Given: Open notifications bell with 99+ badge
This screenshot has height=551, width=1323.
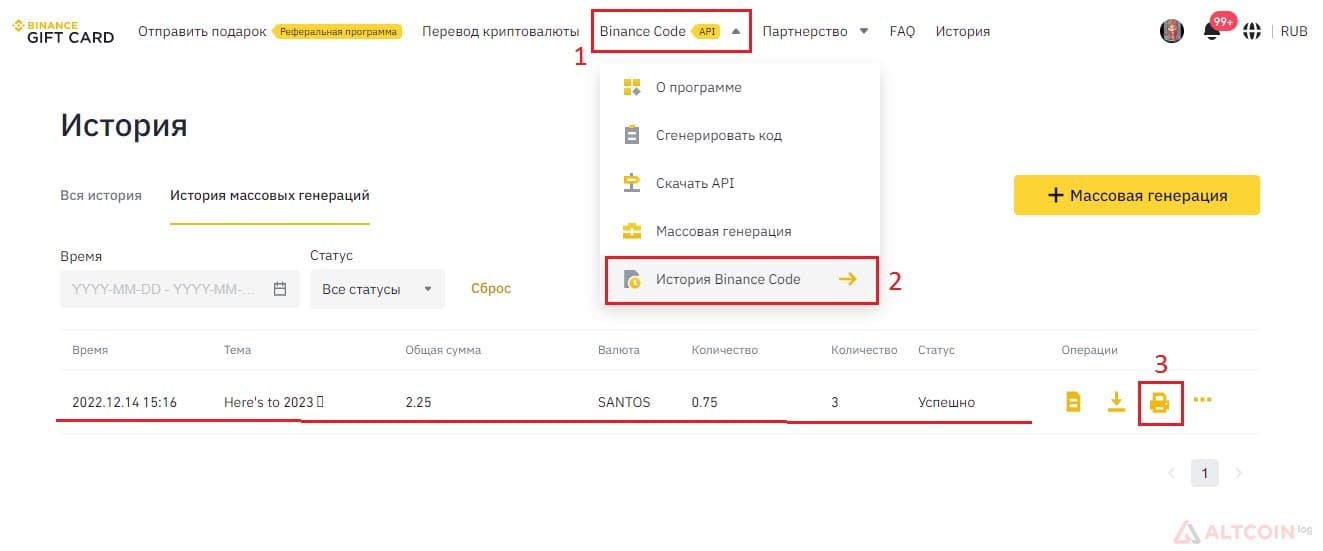Looking at the screenshot, I should click(x=1212, y=31).
